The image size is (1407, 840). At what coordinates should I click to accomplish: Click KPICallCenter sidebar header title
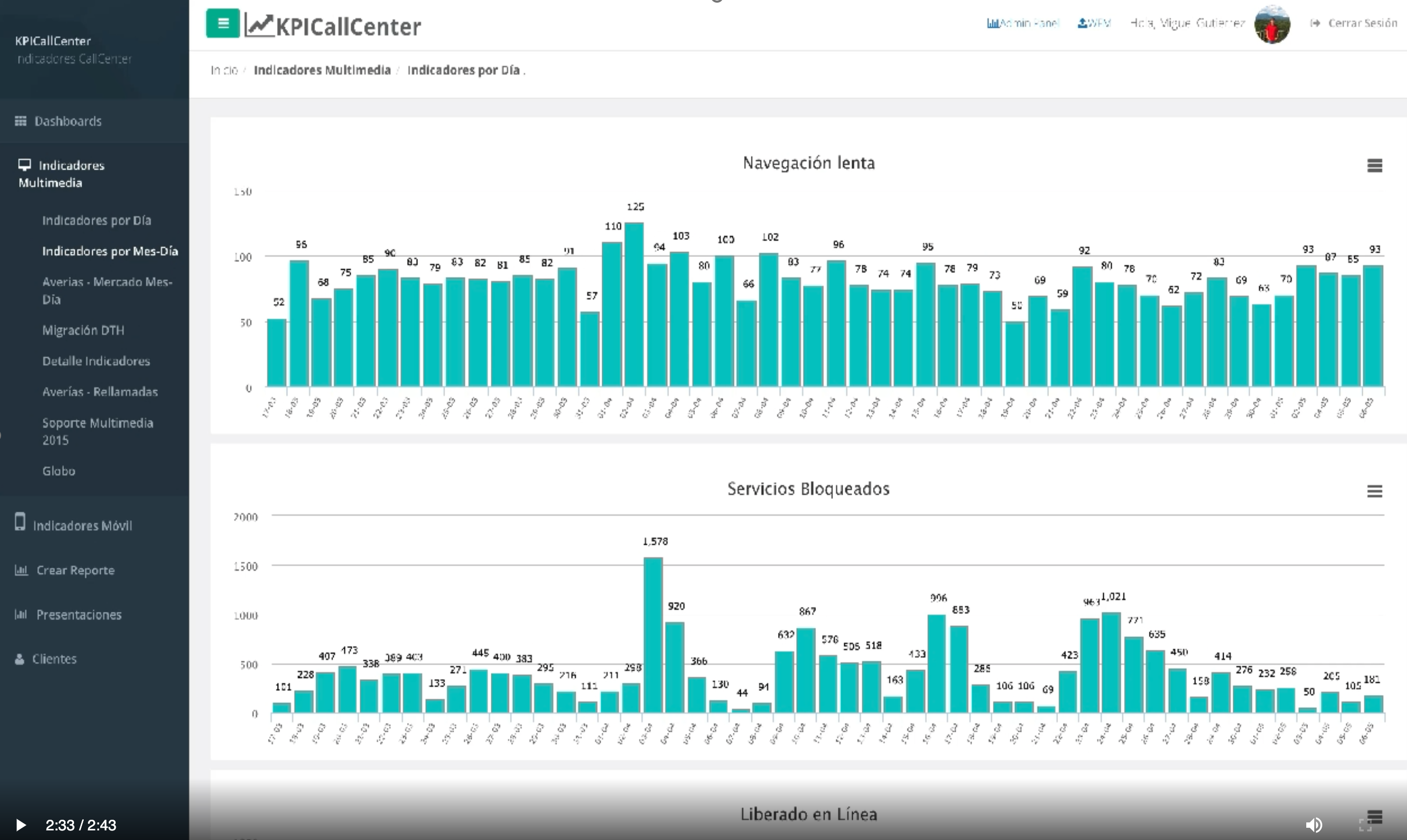(x=53, y=41)
